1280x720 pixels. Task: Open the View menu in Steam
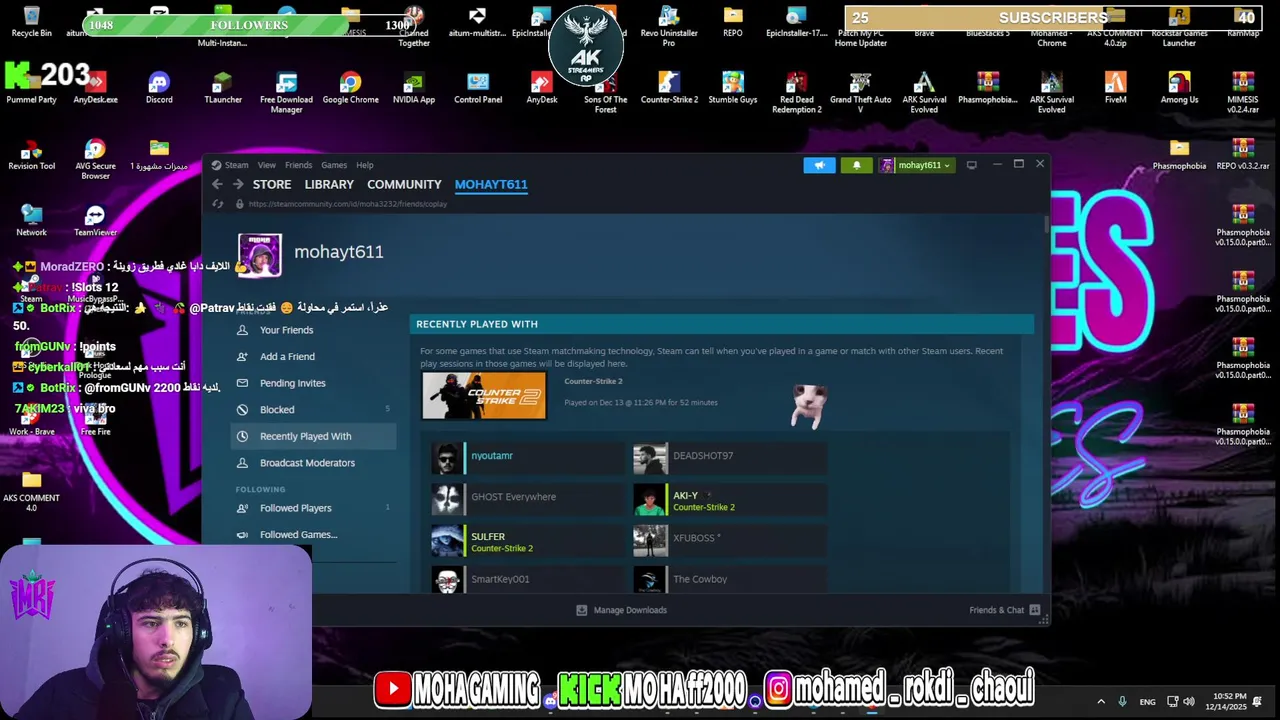pyautogui.click(x=266, y=165)
